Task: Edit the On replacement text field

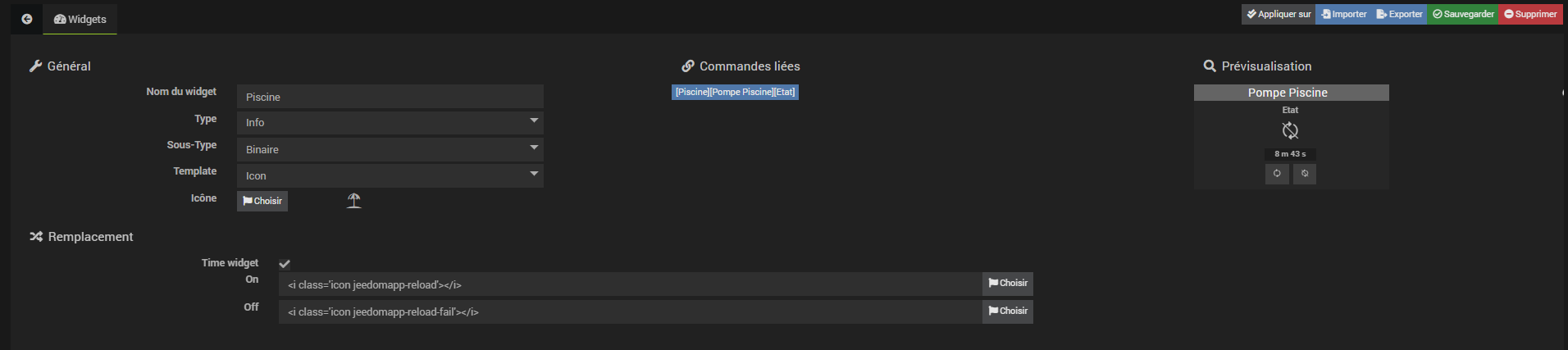Action: tap(631, 284)
